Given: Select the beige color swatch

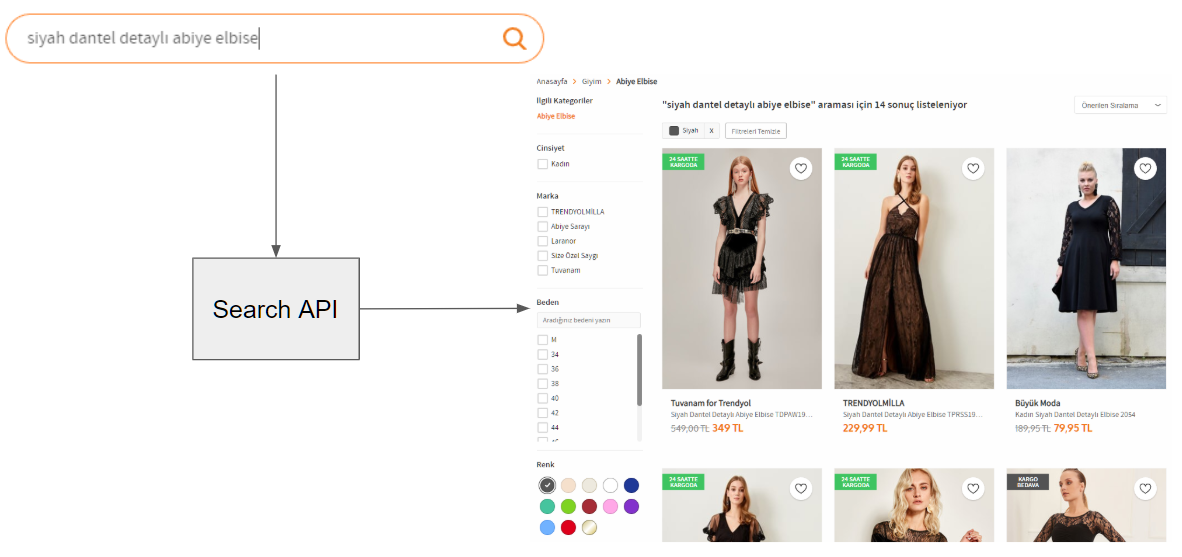Looking at the screenshot, I should click(x=568, y=485).
